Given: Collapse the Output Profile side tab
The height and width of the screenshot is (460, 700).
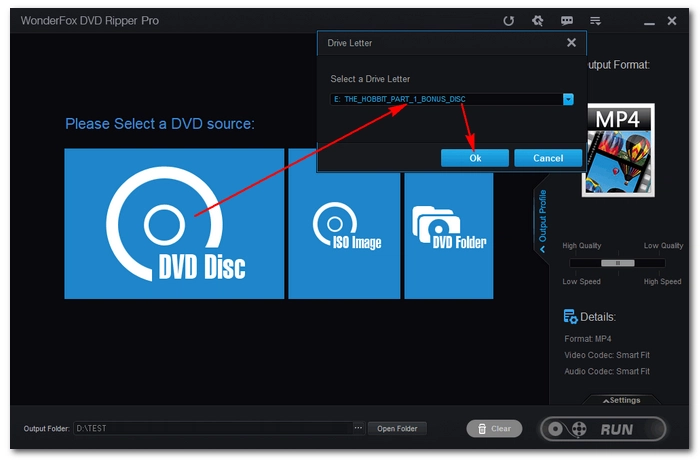Looking at the screenshot, I should coord(542,221).
